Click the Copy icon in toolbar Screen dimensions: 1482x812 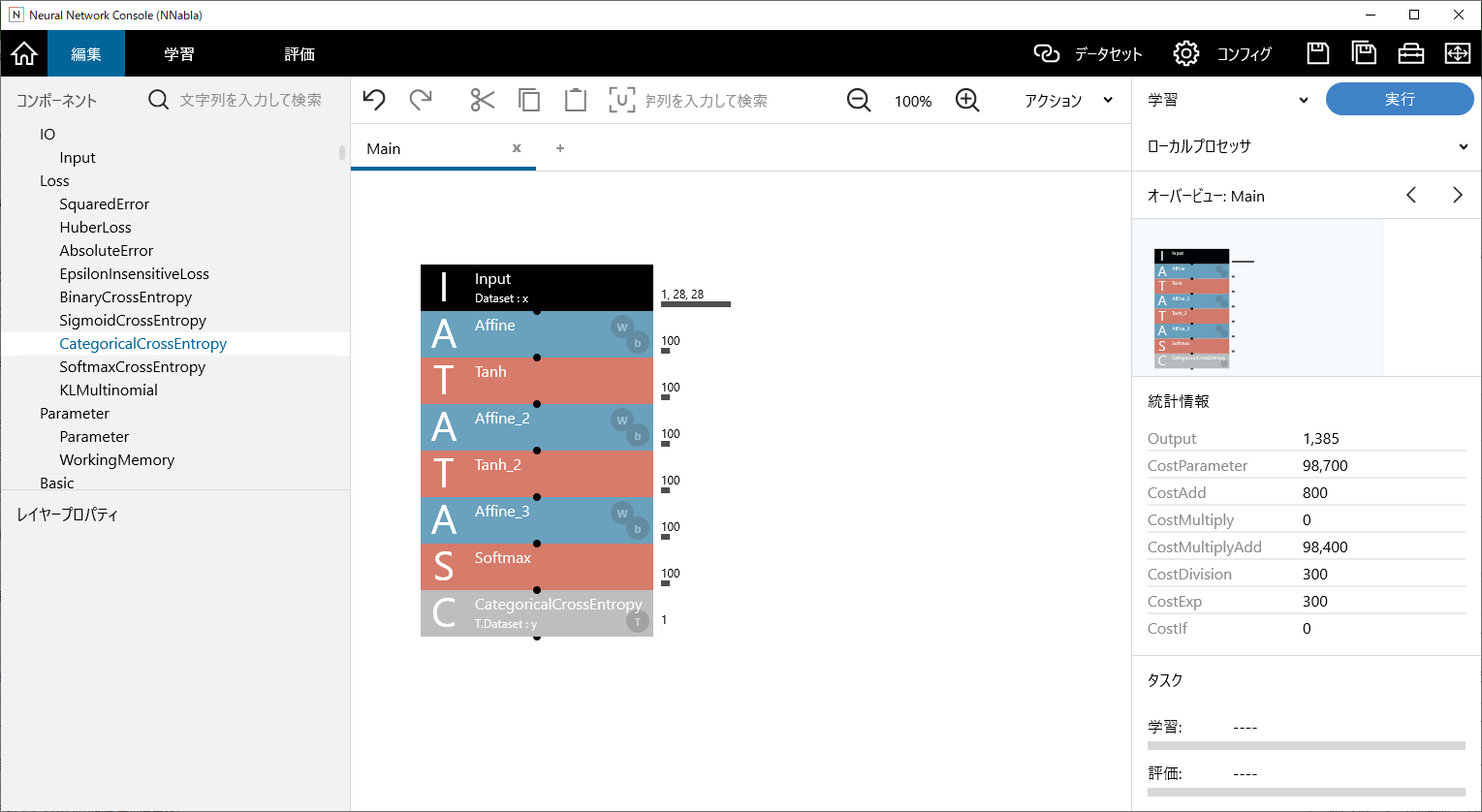click(529, 100)
